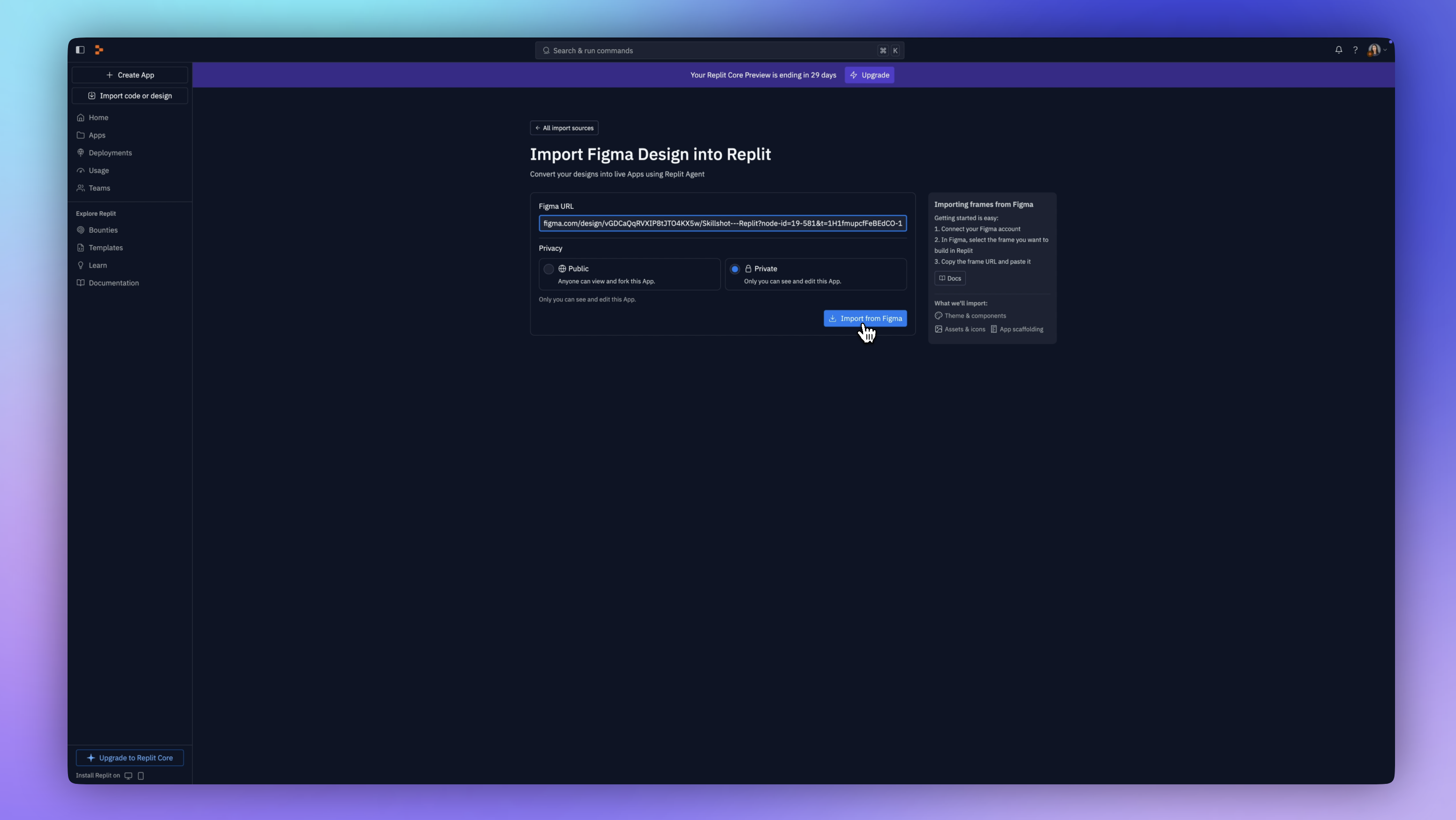The width and height of the screenshot is (1456, 820).
Task: Click the Create App button
Action: pos(130,75)
